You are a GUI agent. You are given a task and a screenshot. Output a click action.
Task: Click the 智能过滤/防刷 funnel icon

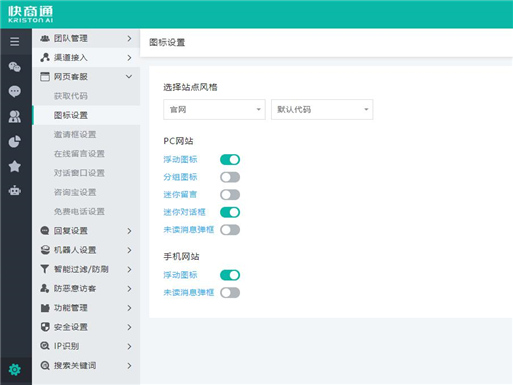tap(45, 269)
